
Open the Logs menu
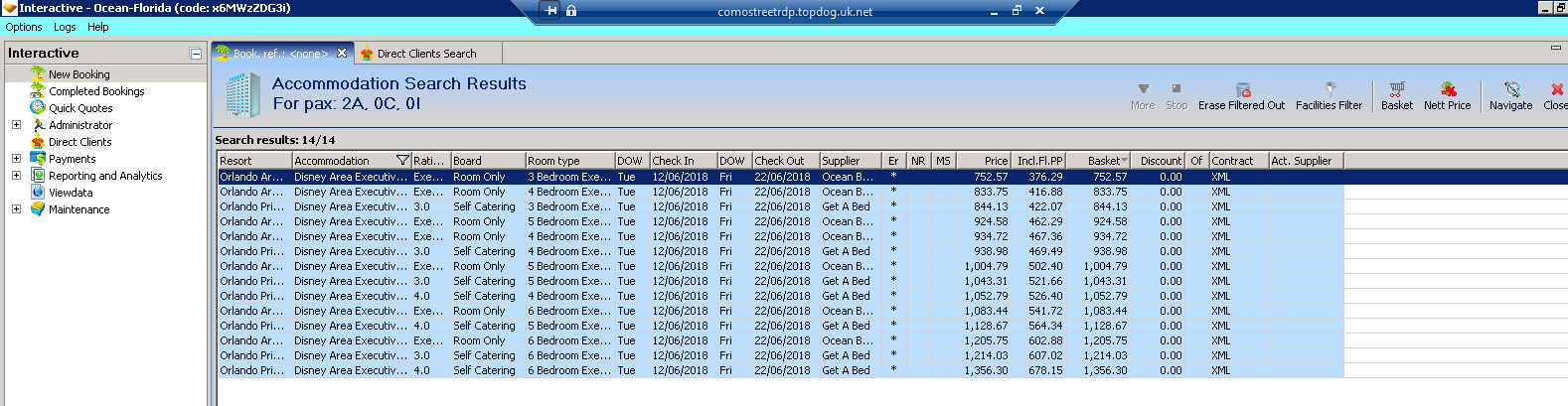coord(65,27)
